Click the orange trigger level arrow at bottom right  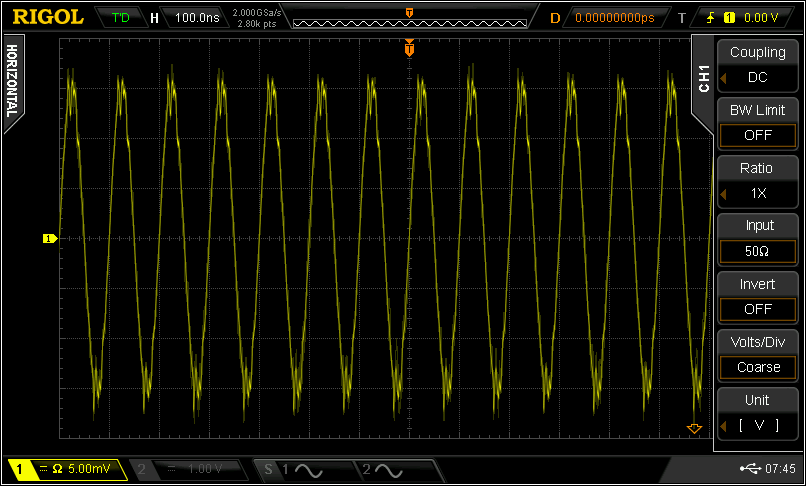coord(694,429)
